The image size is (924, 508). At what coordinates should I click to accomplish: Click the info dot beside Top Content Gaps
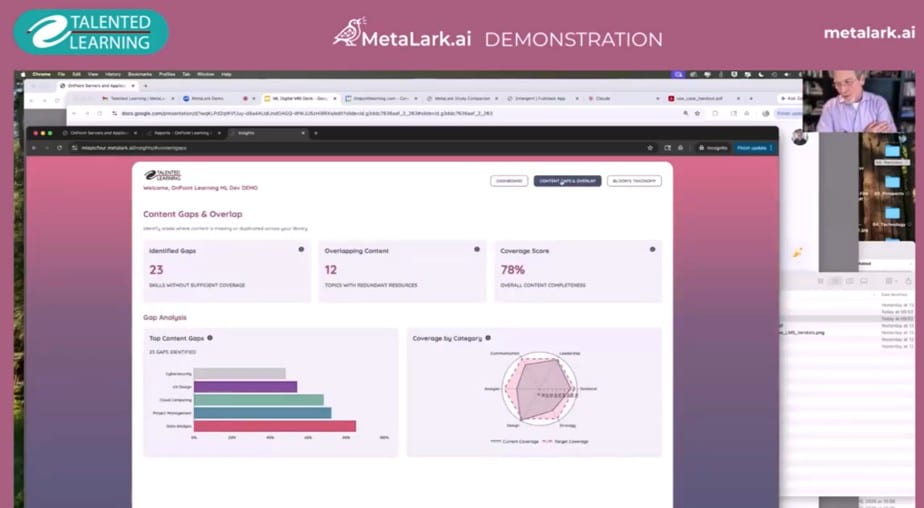coord(210,338)
